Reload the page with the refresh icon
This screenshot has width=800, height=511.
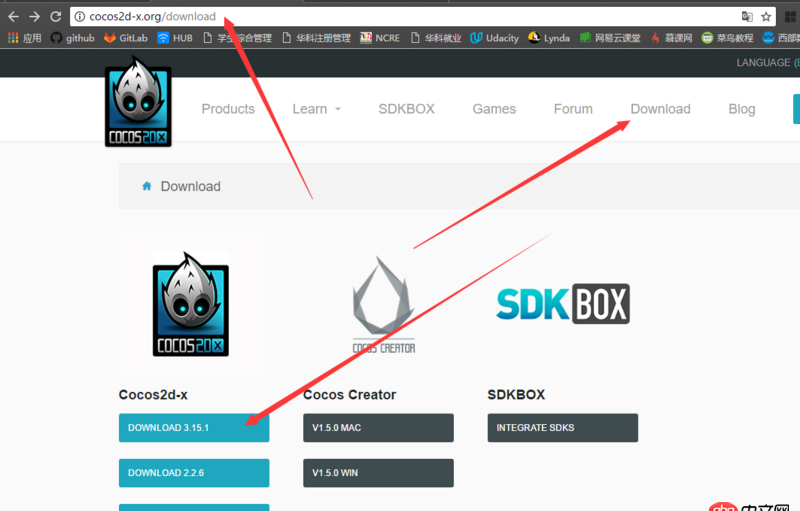56,17
